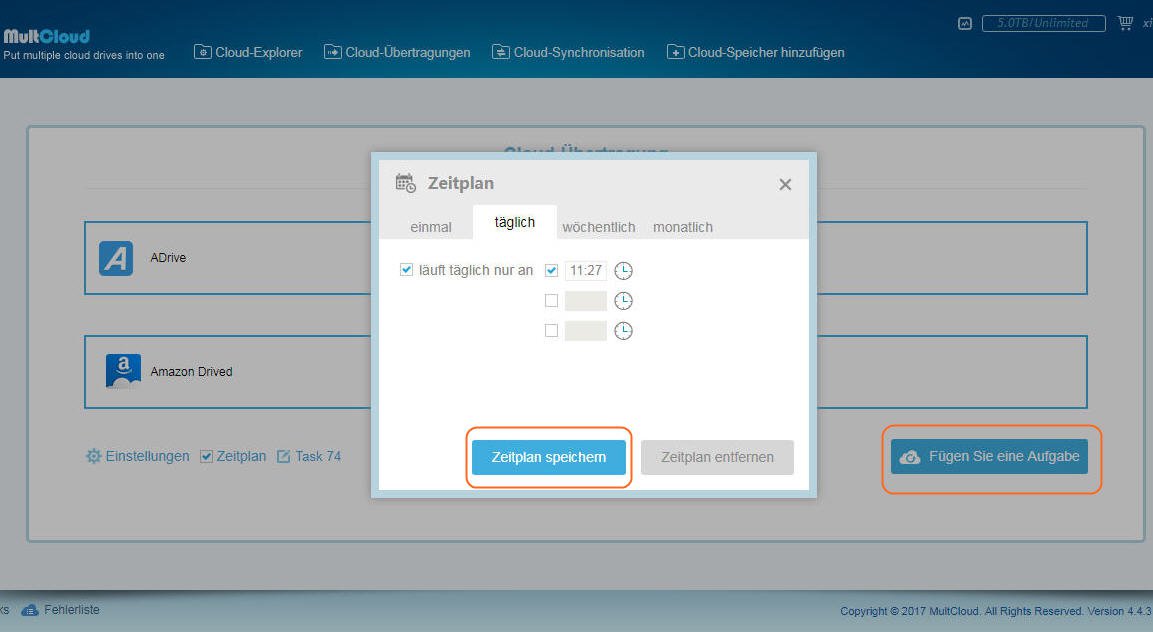
Task: Open the shopping cart icon
Action: click(x=1125, y=23)
